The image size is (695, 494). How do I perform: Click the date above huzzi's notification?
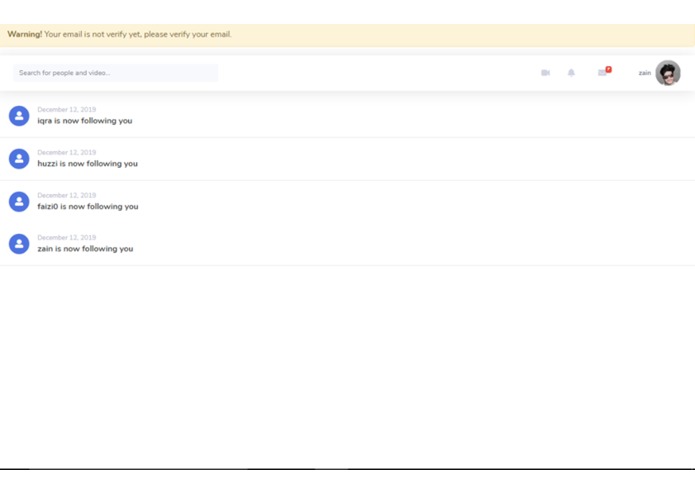[x=66, y=152]
